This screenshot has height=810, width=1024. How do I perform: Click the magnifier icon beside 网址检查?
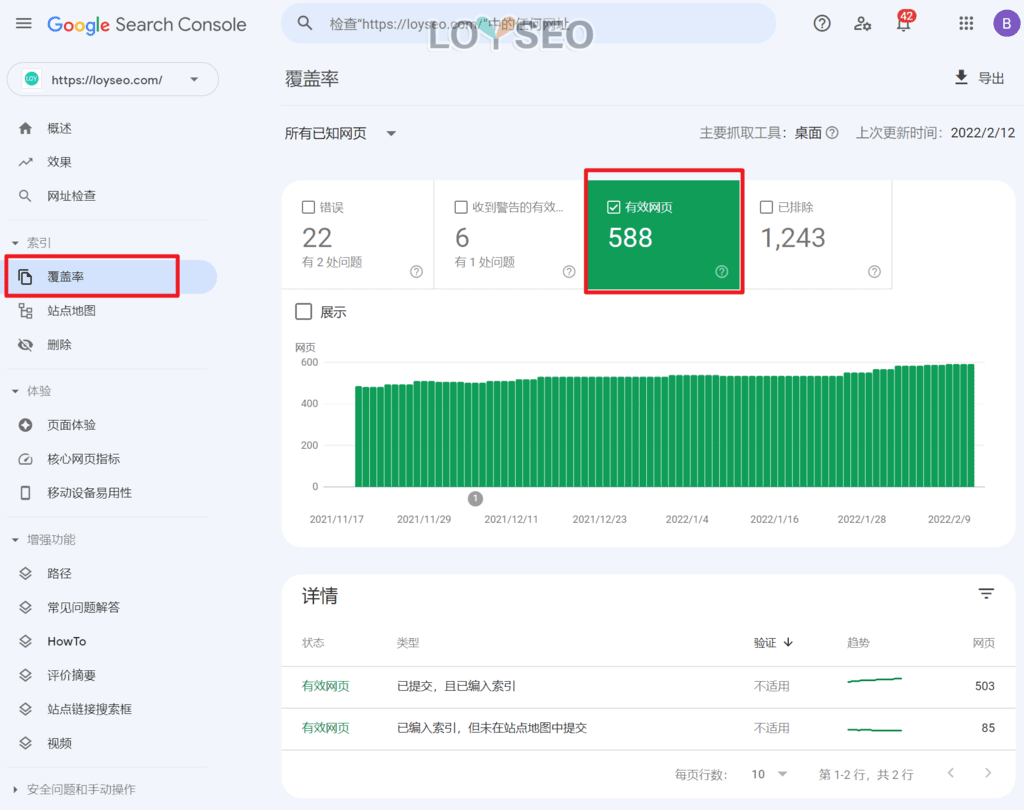pyautogui.click(x=25, y=196)
